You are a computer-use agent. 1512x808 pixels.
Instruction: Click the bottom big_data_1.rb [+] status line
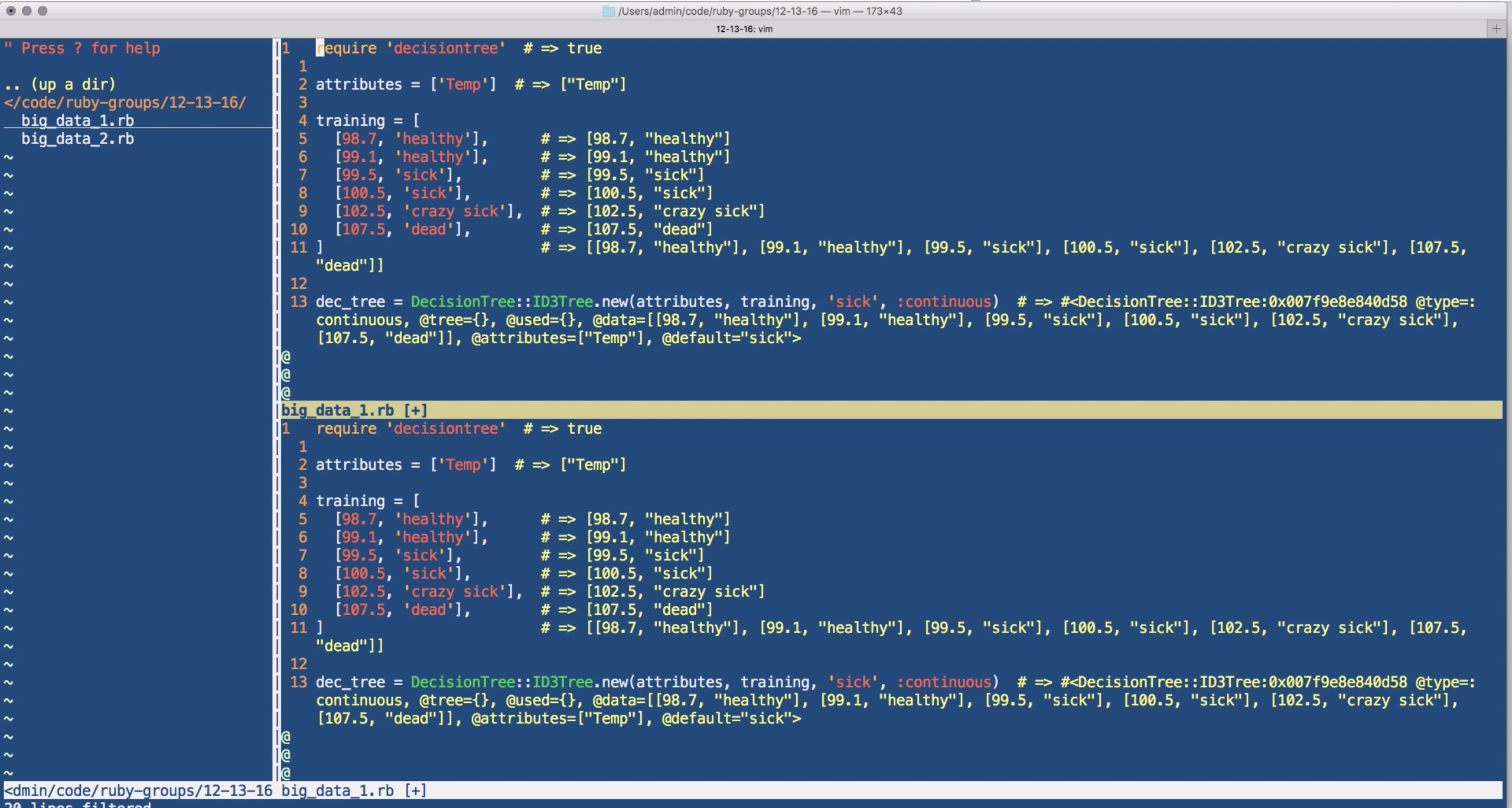pos(353,790)
